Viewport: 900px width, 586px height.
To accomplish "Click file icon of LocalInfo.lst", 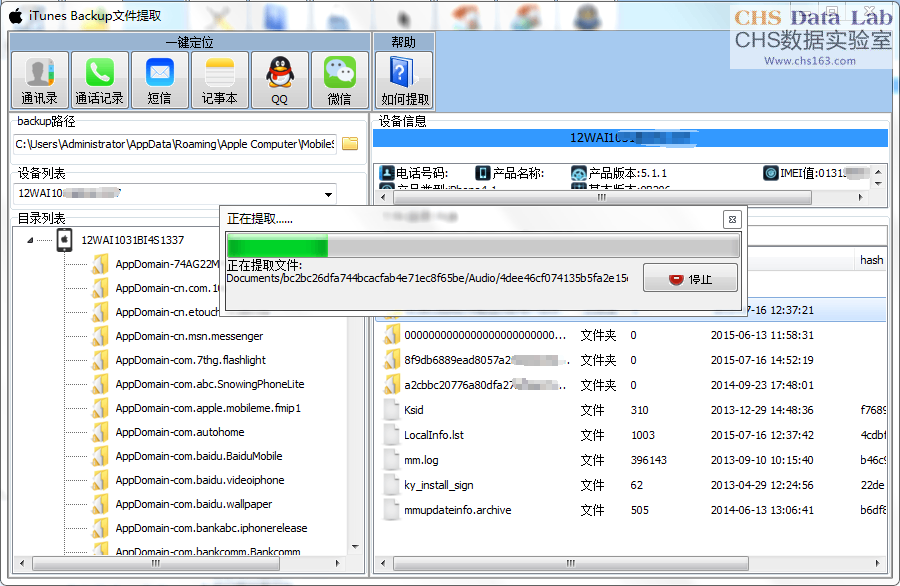I will [391, 435].
